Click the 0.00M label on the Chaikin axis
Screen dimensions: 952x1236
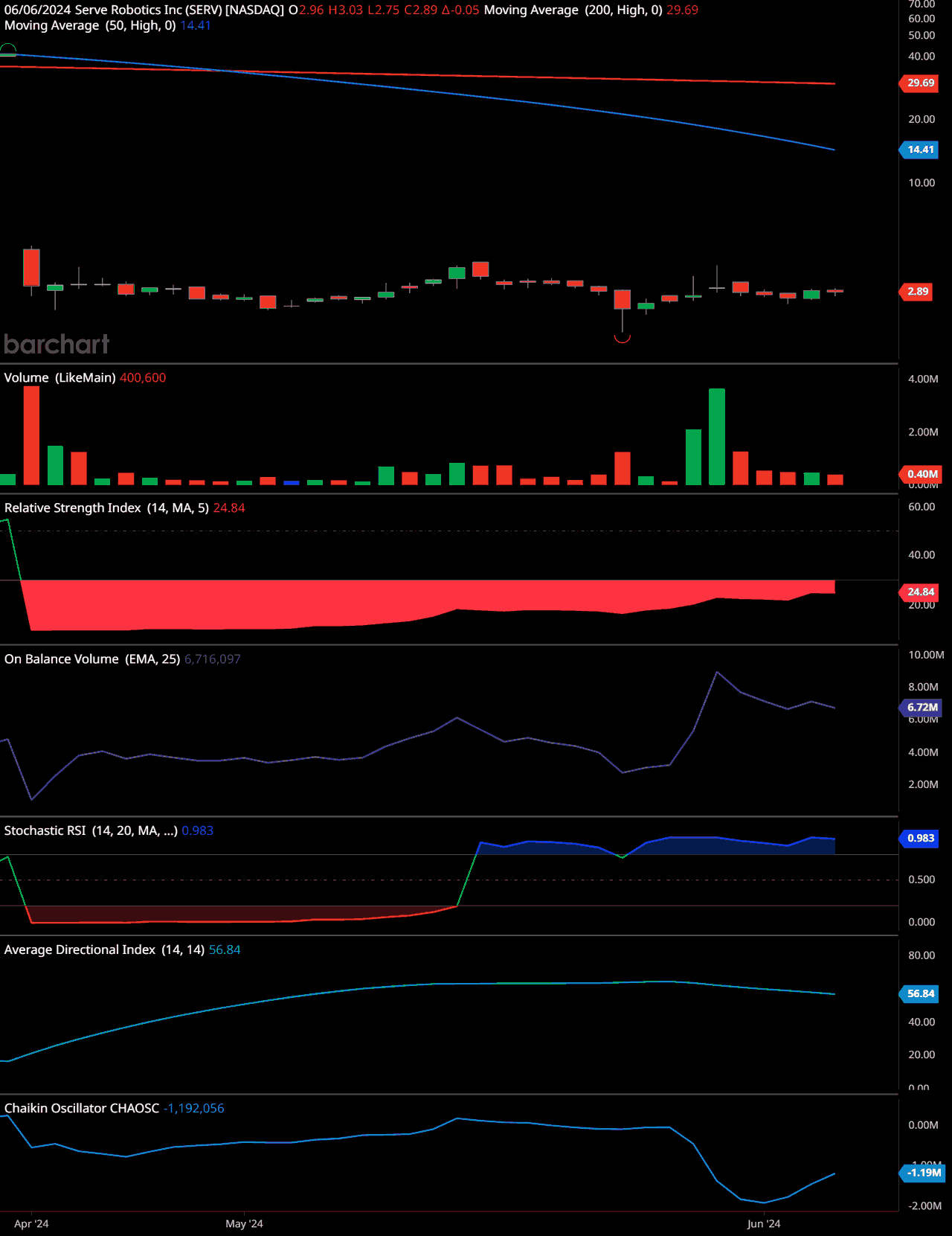pyautogui.click(x=923, y=1126)
